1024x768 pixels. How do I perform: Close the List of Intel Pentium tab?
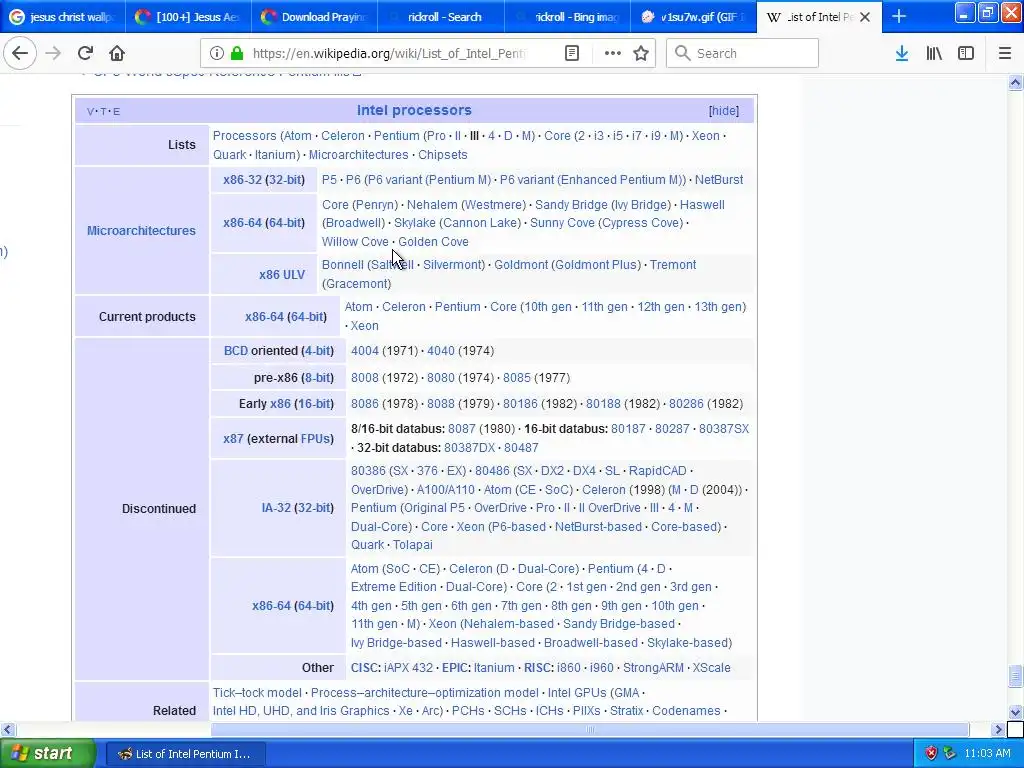click(865, 17)
